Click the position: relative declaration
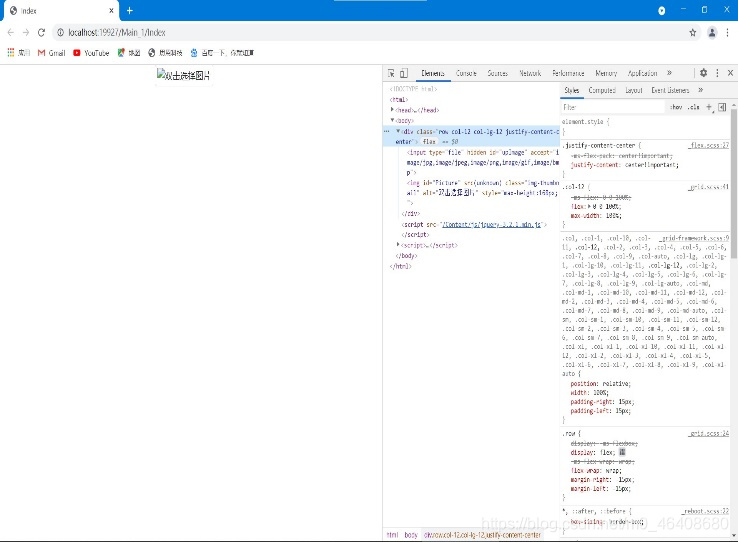Viewport: 738px width, 542px height. click(601, 383)
